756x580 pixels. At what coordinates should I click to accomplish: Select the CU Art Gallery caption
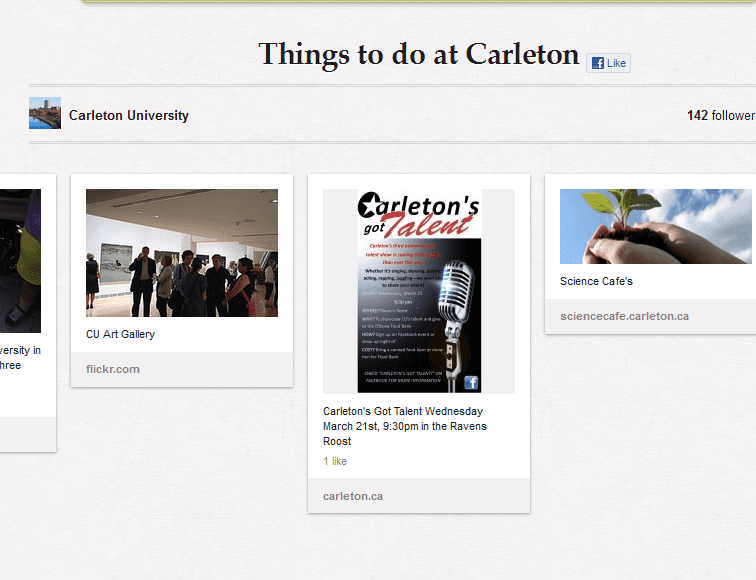[121, 334]
